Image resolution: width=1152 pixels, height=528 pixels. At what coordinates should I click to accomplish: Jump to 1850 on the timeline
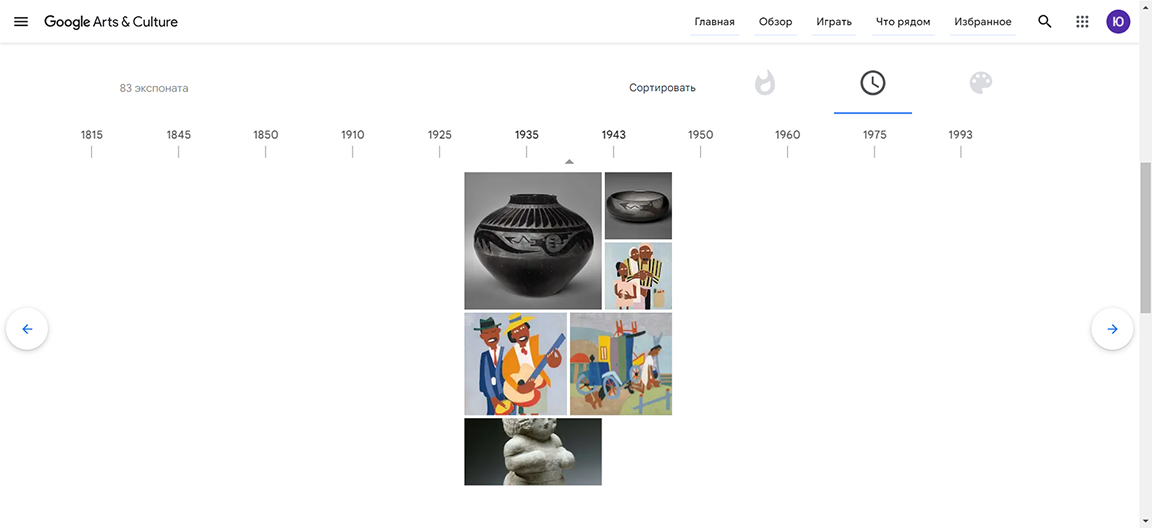(266, 135)
